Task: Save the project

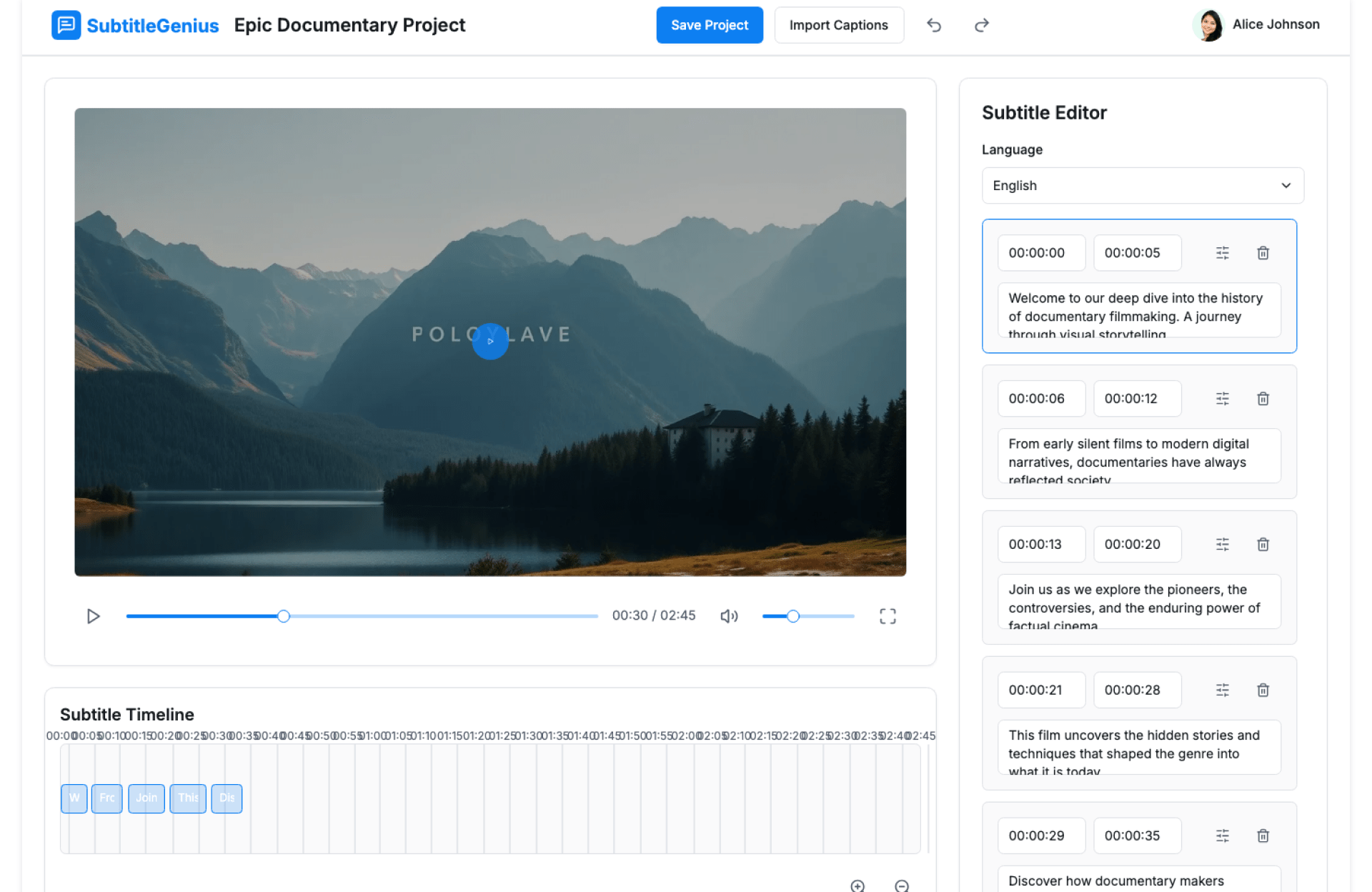Action: coord(709,26)
